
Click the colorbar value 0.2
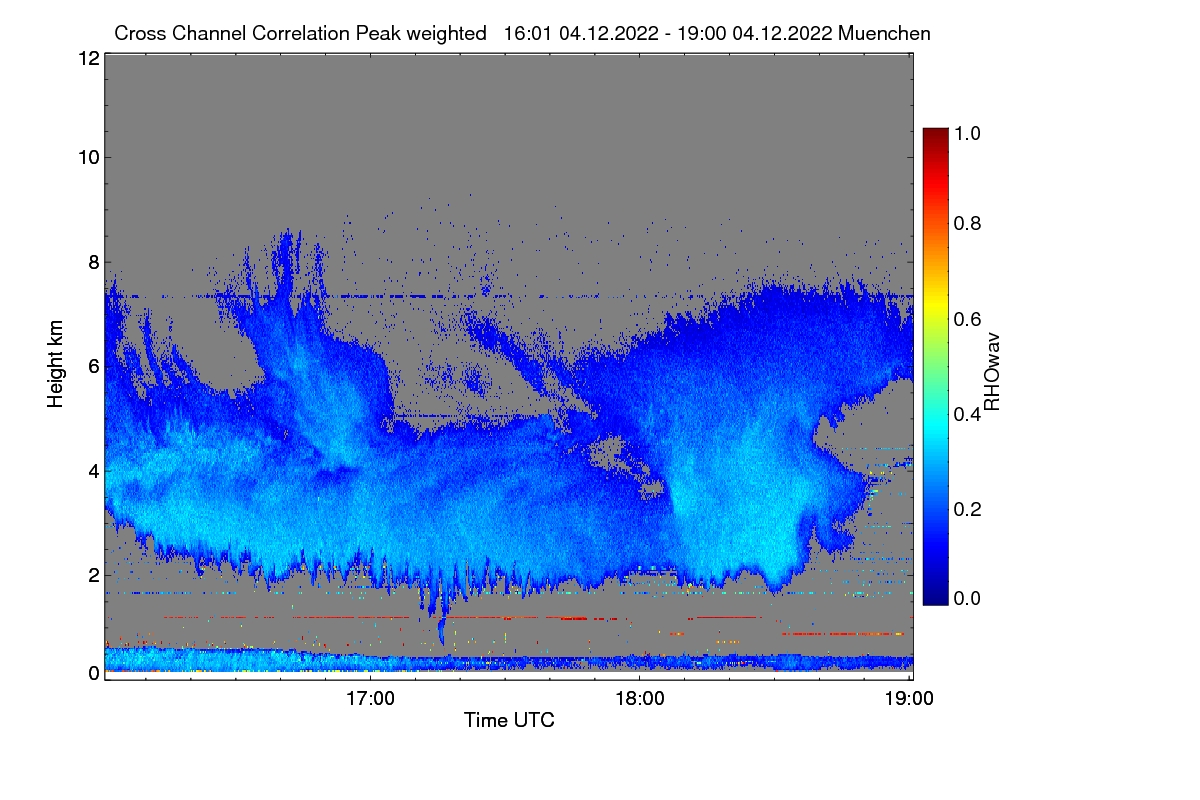[968, 509]
